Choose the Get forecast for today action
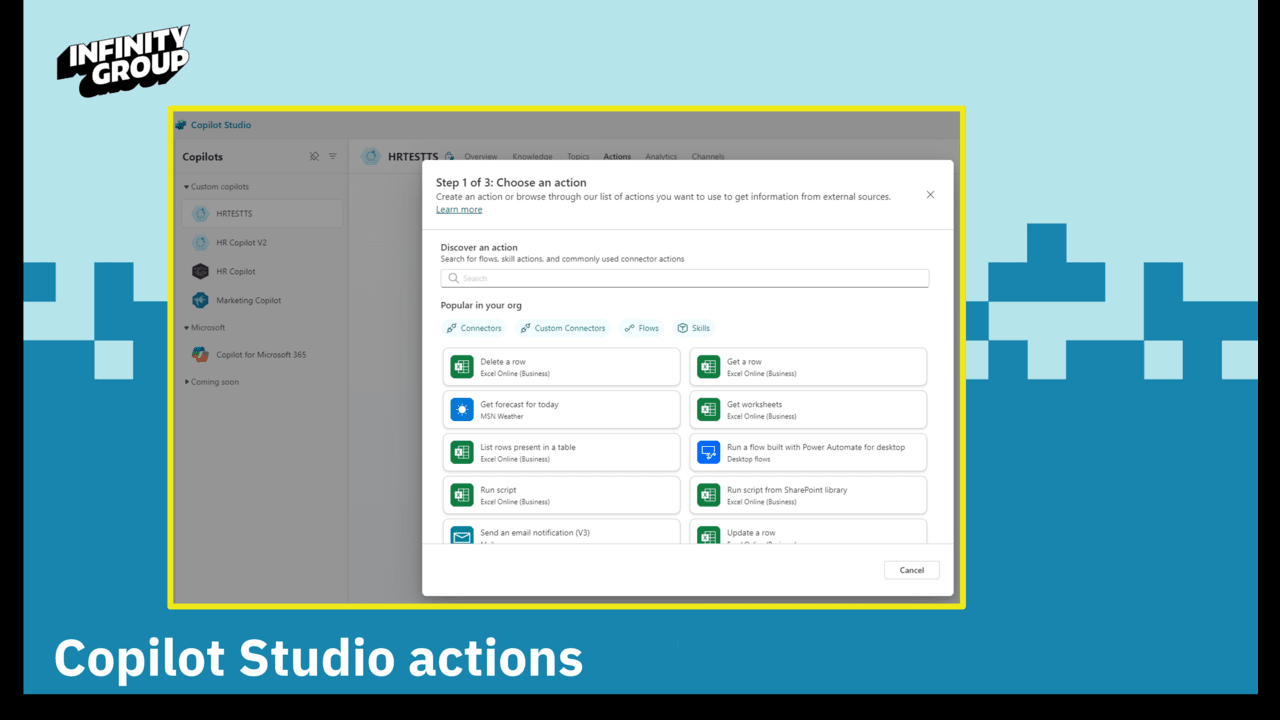Screen dimensions: 1280x720 561,410
